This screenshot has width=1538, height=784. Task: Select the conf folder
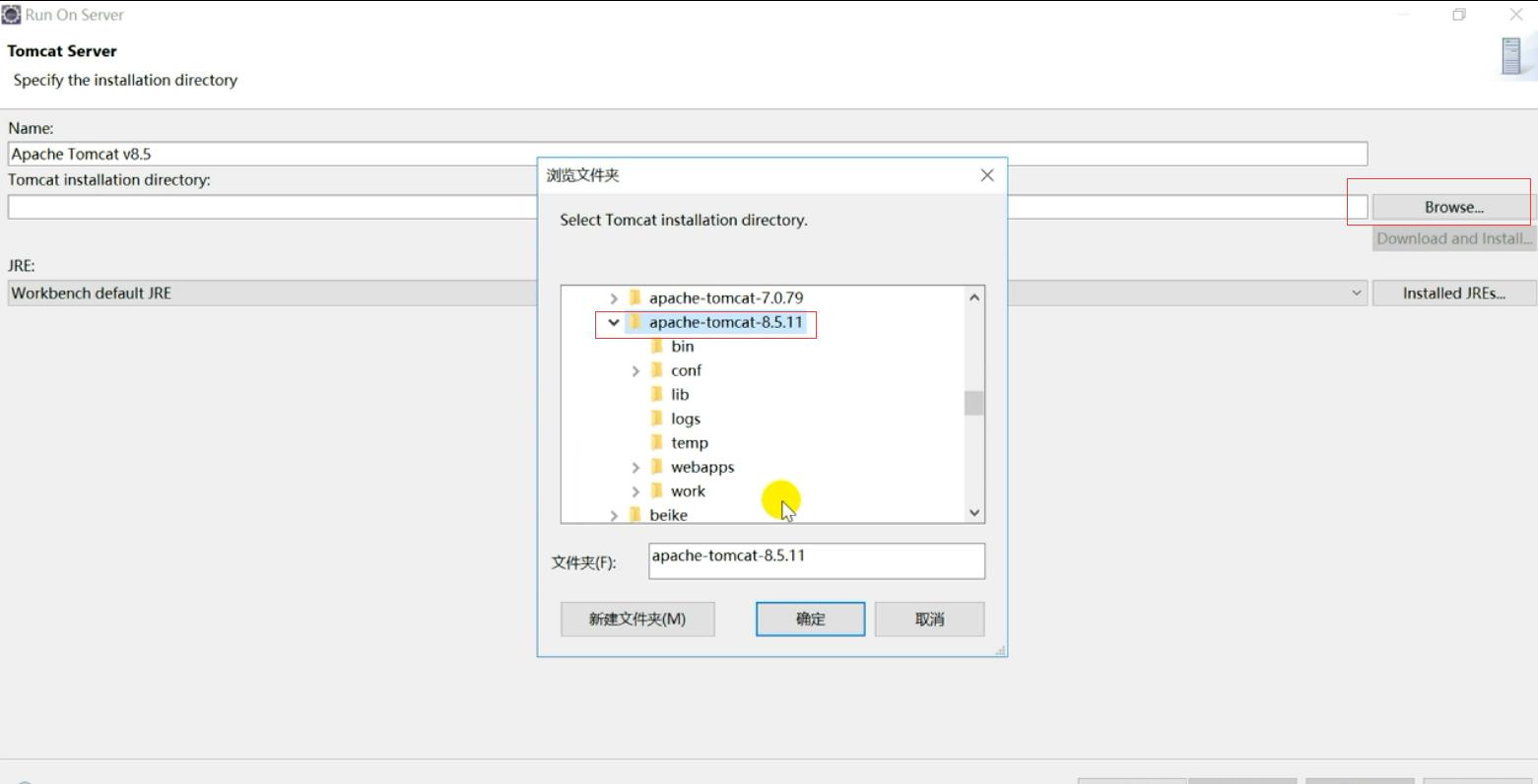coord(686,370)
